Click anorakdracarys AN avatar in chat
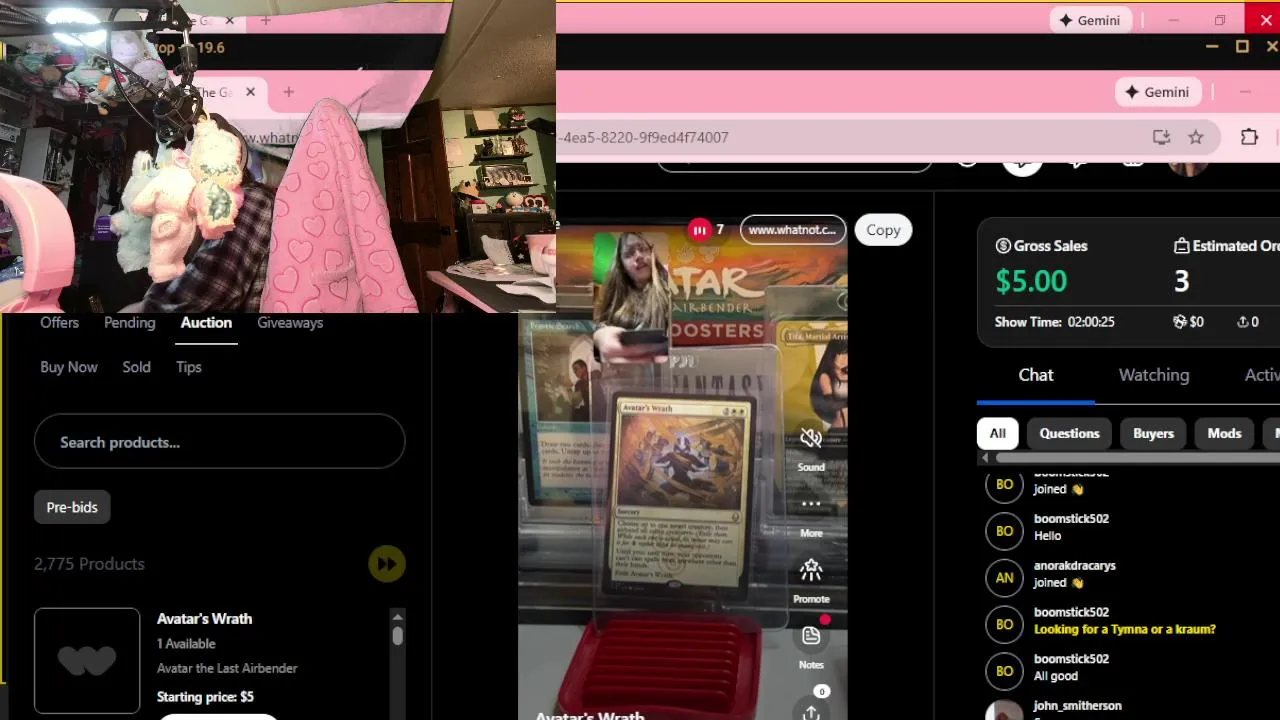Screen dimensions: 1280x720 coord(1005,577)
